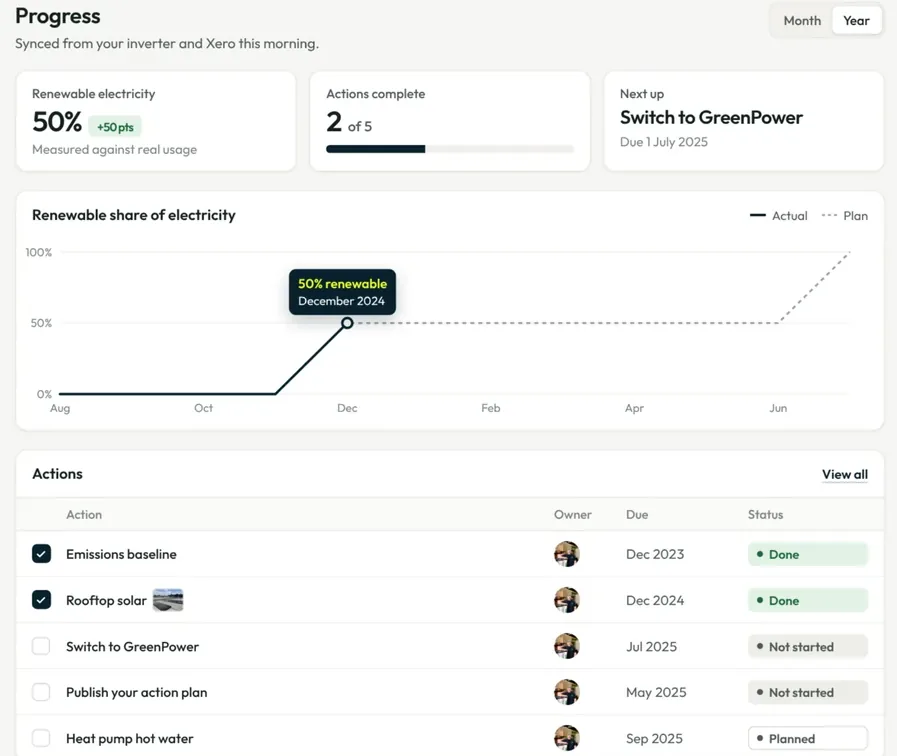Click the owner avatar for Publish your action plan
897x756 pixels.
567,692
